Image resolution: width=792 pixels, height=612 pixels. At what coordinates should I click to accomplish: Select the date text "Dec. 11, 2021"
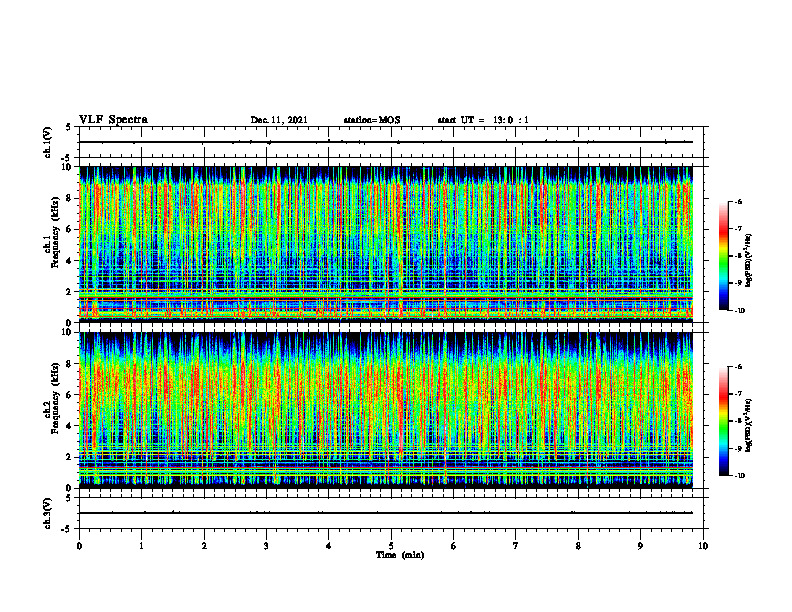pos(279,120)
